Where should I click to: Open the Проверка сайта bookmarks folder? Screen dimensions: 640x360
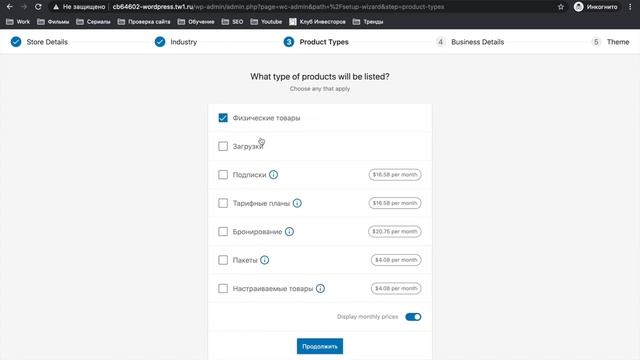point(144,22)
